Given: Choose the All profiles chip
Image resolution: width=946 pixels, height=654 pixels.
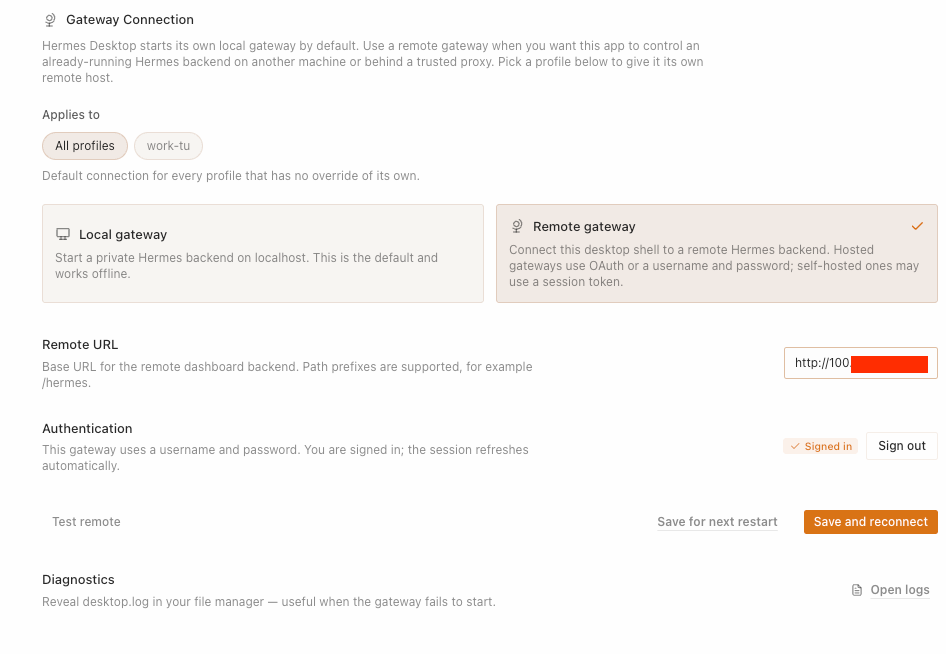Looking at the screenshot, I should point(85,146).
